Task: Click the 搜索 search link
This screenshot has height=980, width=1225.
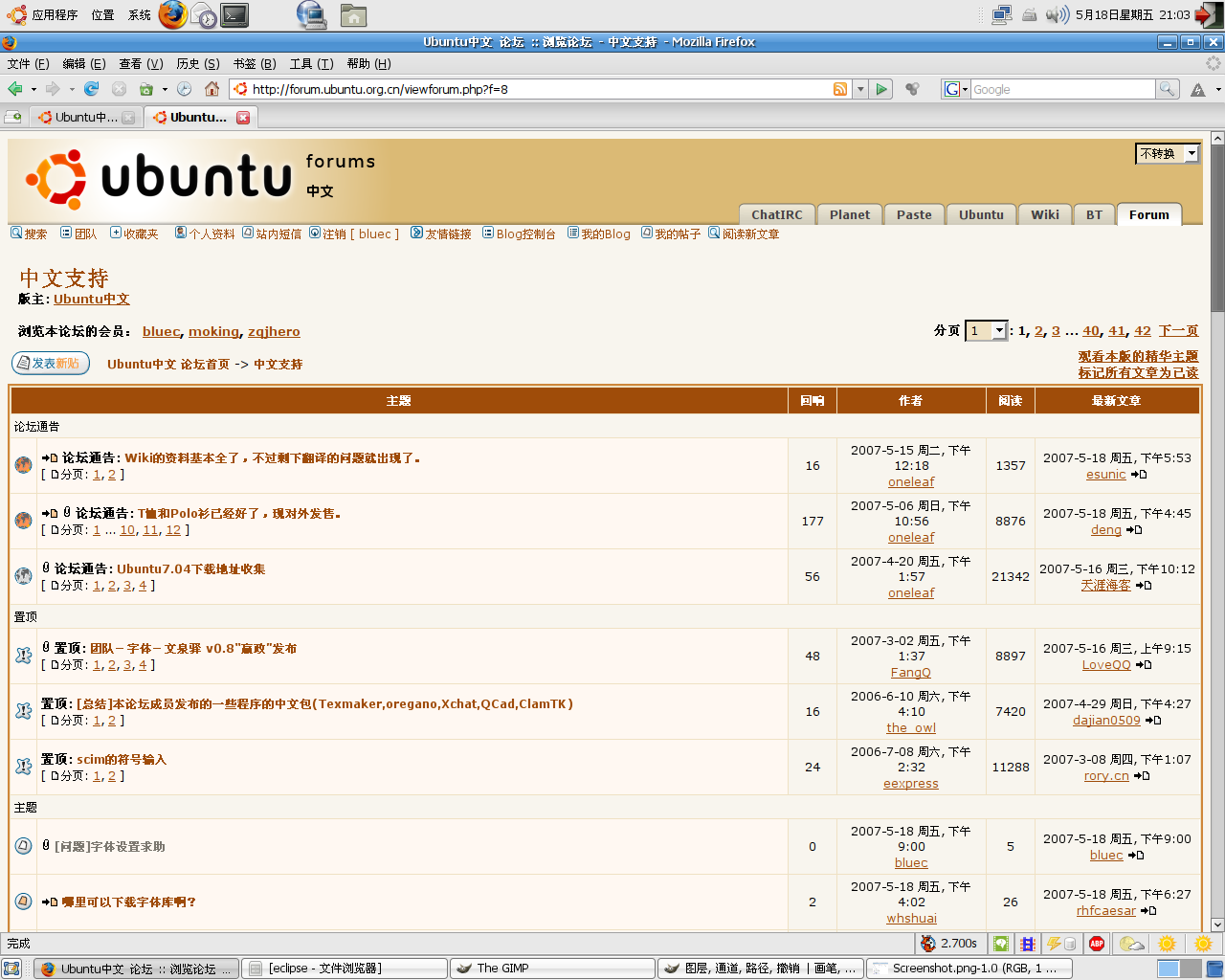Action: pos(29,234)
